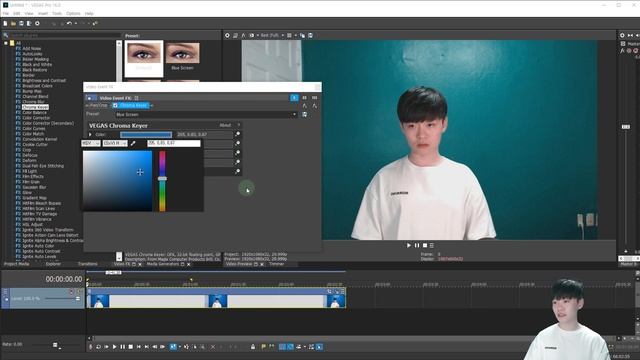Viewport: 640px width, 360px height.
Task: Click Stop button in timeline transport bar
Action: coord(131,347)
